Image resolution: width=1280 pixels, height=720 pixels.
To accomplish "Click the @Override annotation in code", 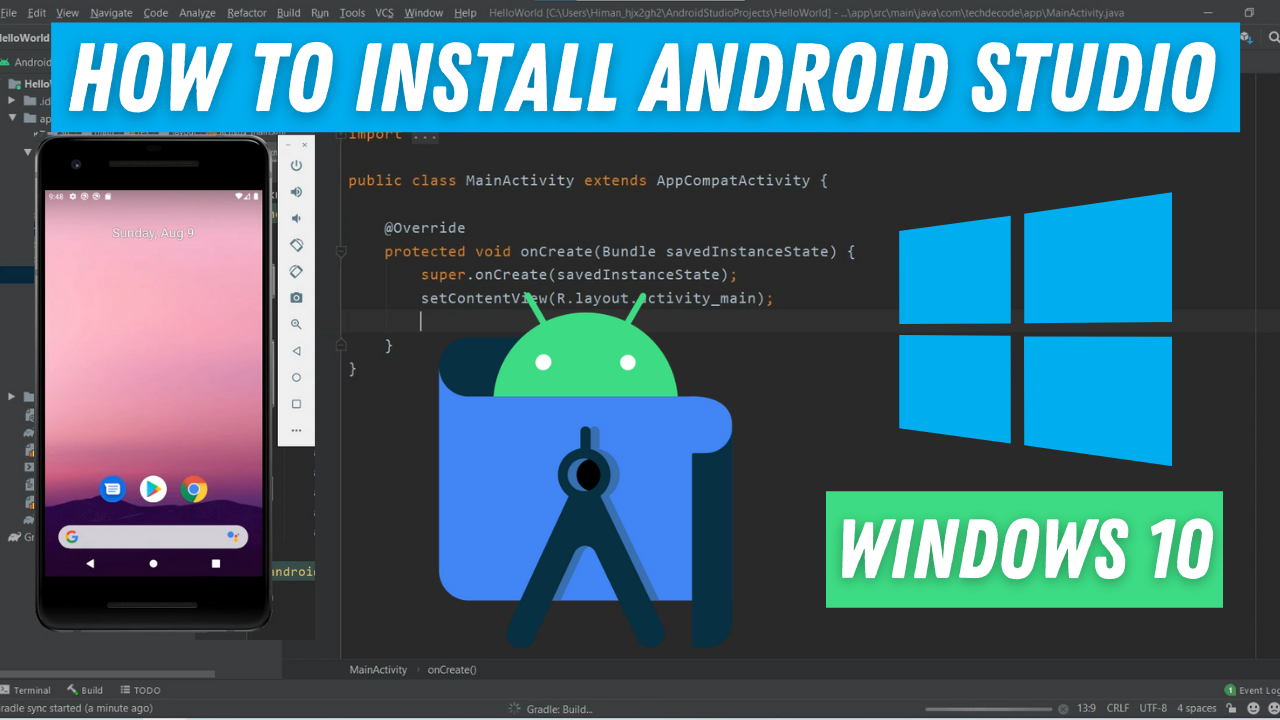I will (x=425, y=228).
